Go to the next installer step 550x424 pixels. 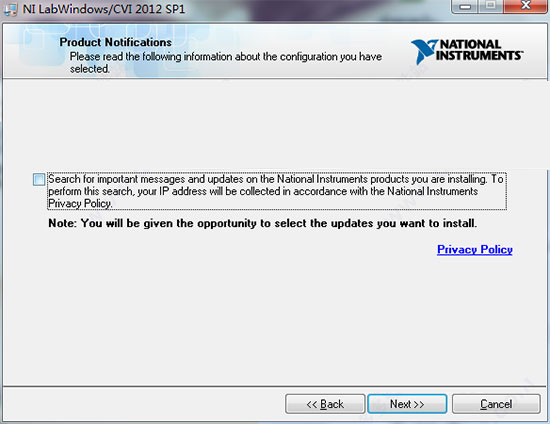407,404
